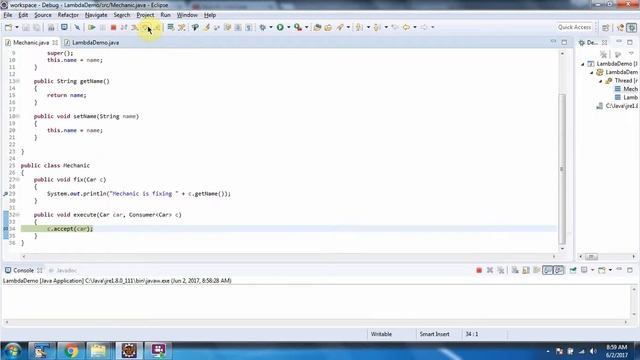Select the Lamb stack frame in Debug view
Image resolution: width=640 pixels, height=360 pixels.
click(x=626, y=98)
